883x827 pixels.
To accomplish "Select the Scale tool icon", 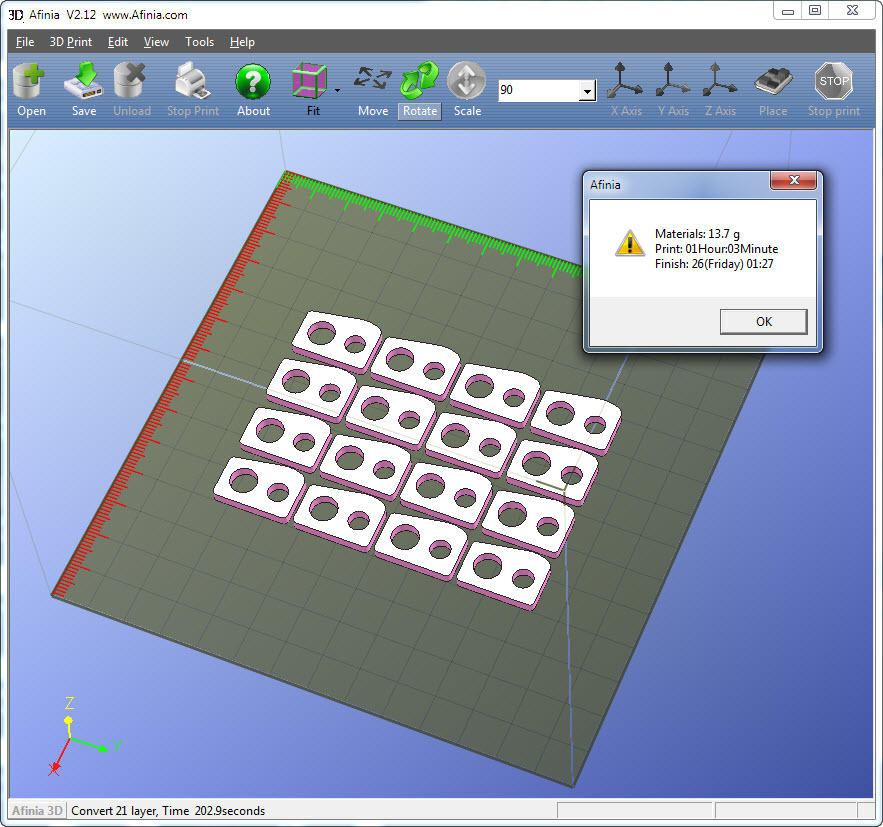I will [x=467, y=81].
